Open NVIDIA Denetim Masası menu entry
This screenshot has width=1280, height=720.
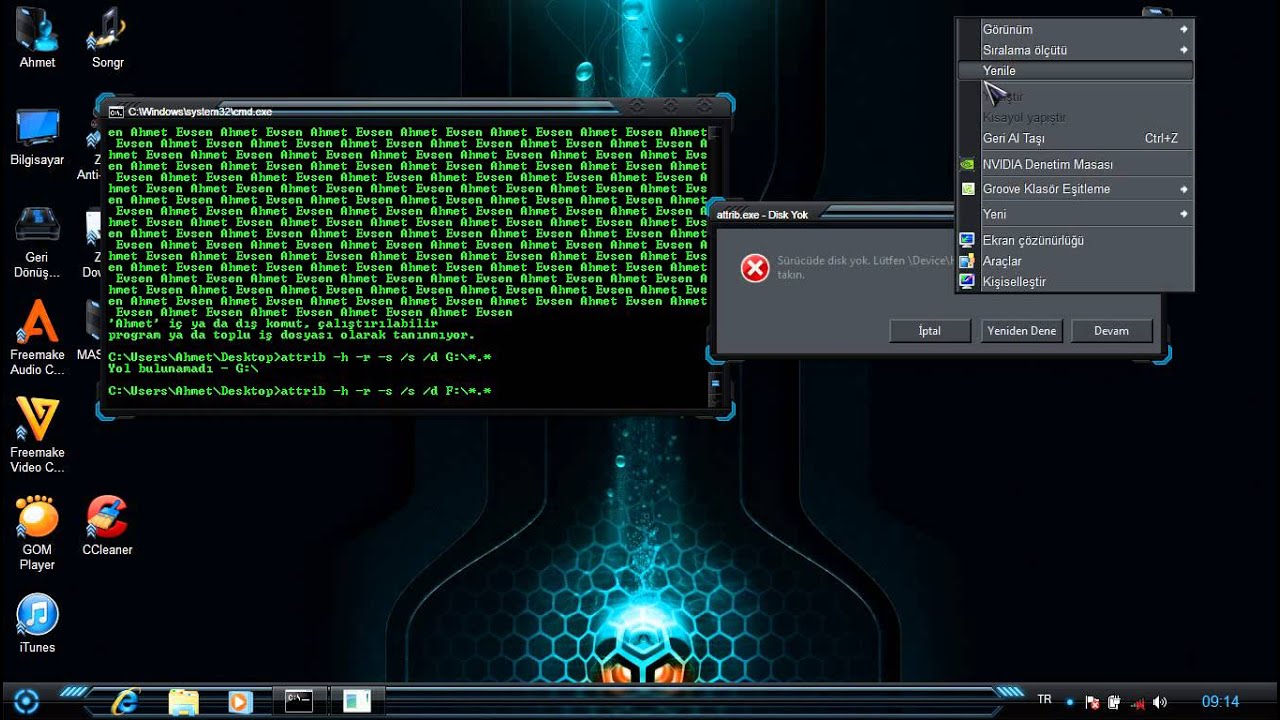1075,164
